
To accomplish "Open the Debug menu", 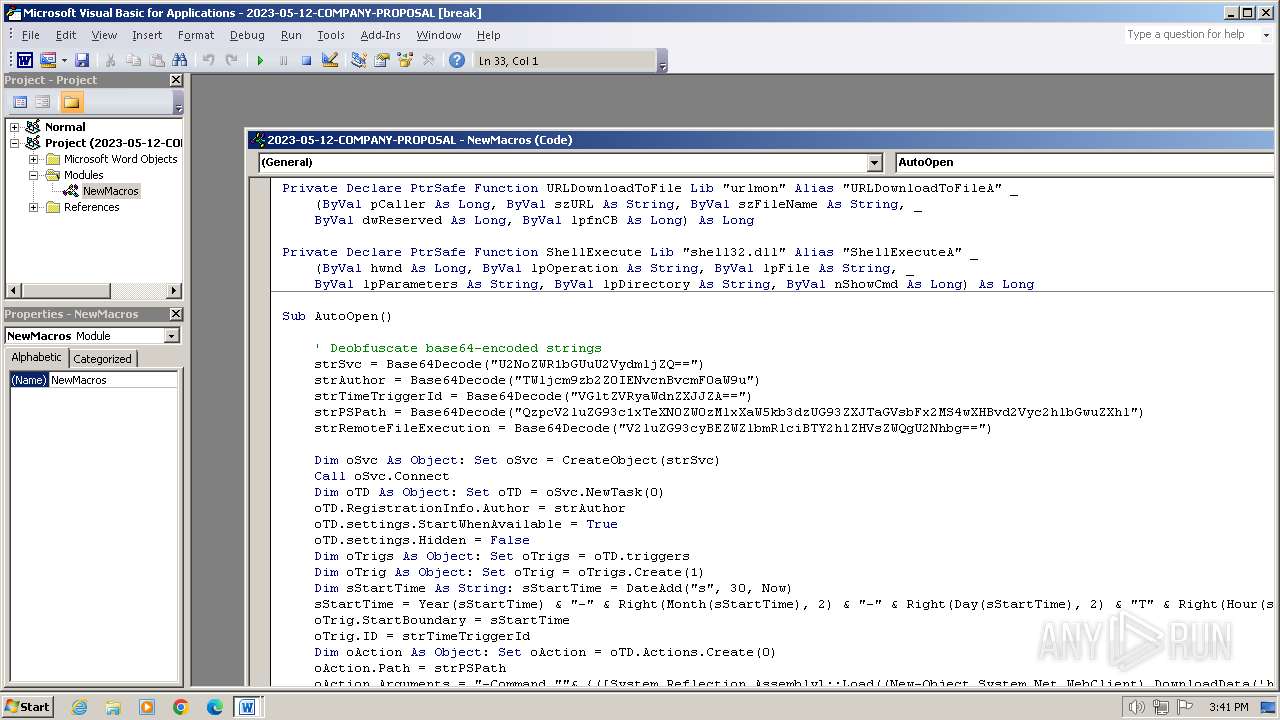I will [247, 35].
